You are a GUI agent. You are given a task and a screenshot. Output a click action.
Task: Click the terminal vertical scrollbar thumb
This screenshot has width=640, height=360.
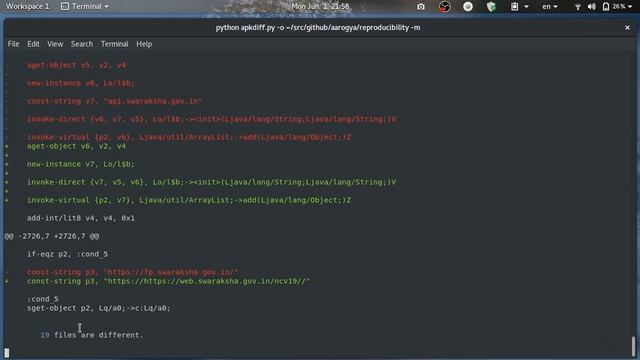[633, 346]
